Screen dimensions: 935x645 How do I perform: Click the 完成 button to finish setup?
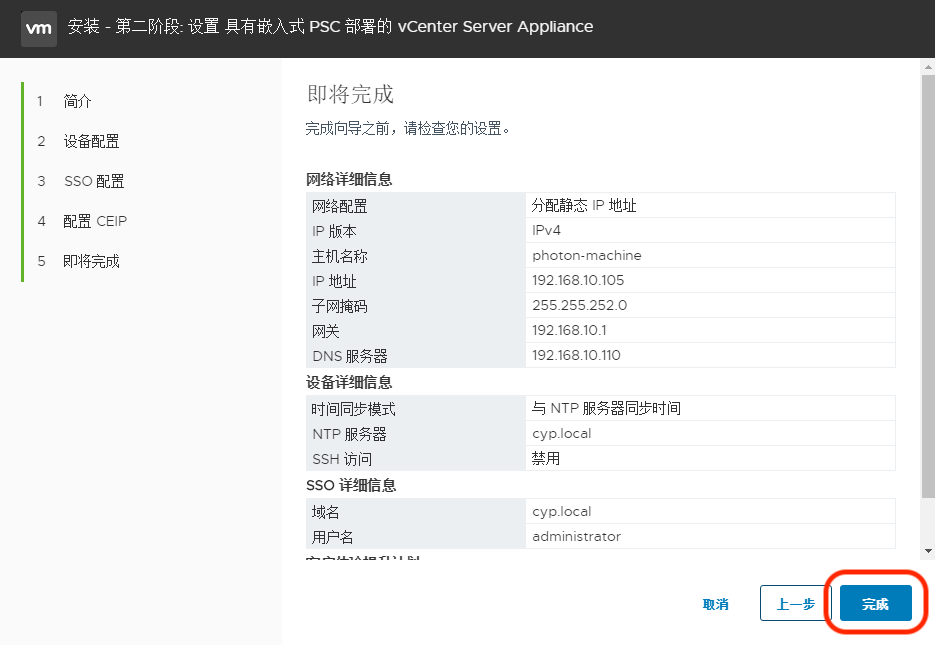[875, 603]
